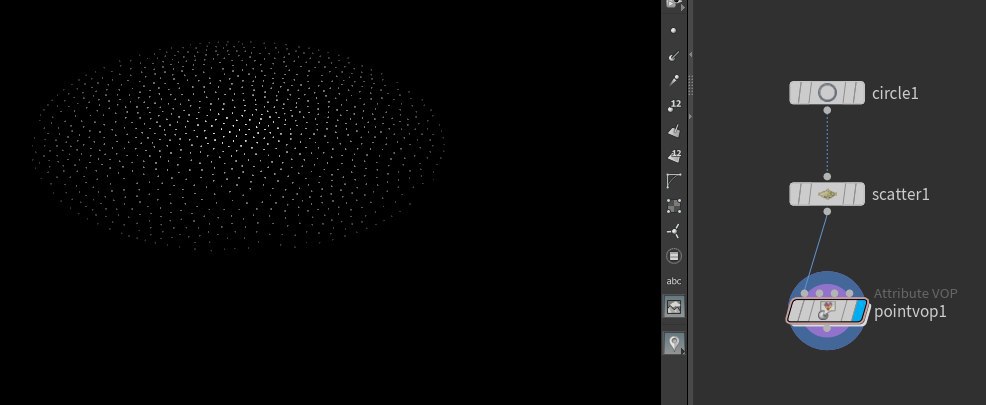The height and width of the screenshot is (405, 986).
Task: Toggle bypass flag on scatter1 node
Action: (x=795, y=194)
